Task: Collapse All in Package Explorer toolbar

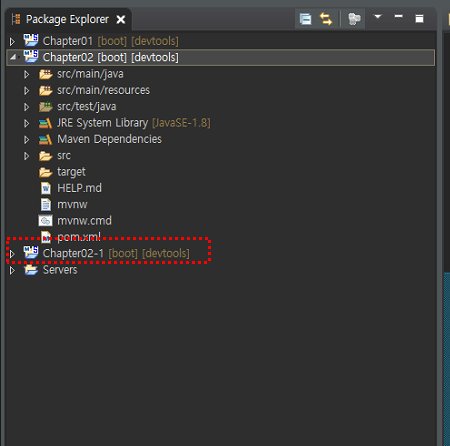Action: [x=305, y=19]
